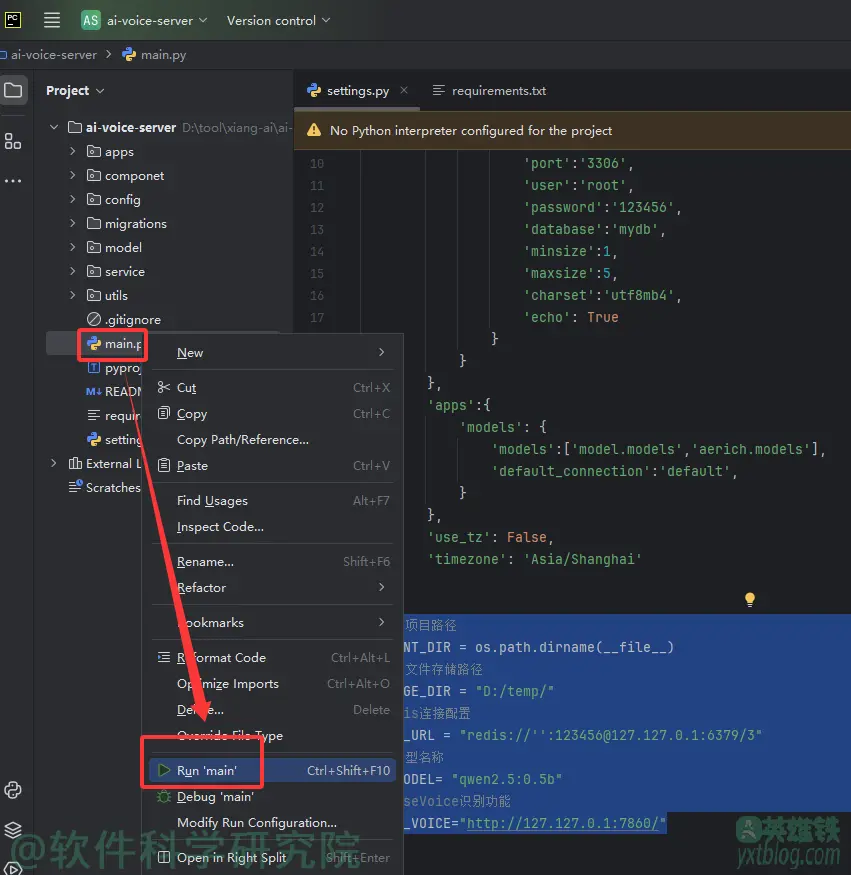Select the README markdown file
The width and height of the screenshot is (851, 875).
[114, 391]
